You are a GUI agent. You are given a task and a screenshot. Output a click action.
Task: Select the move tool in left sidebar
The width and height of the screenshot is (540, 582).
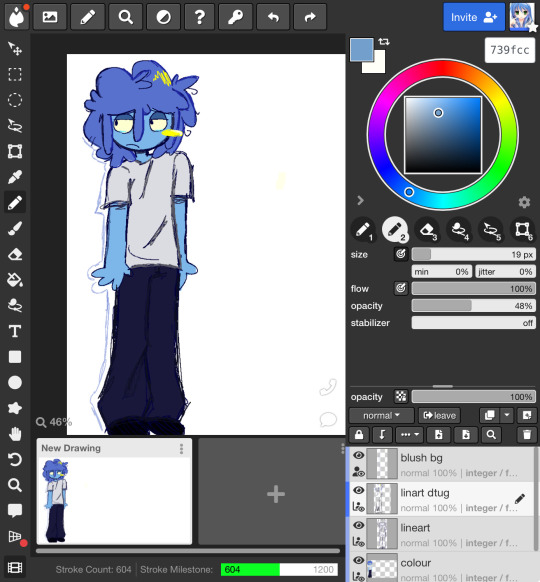click(15, 49)
